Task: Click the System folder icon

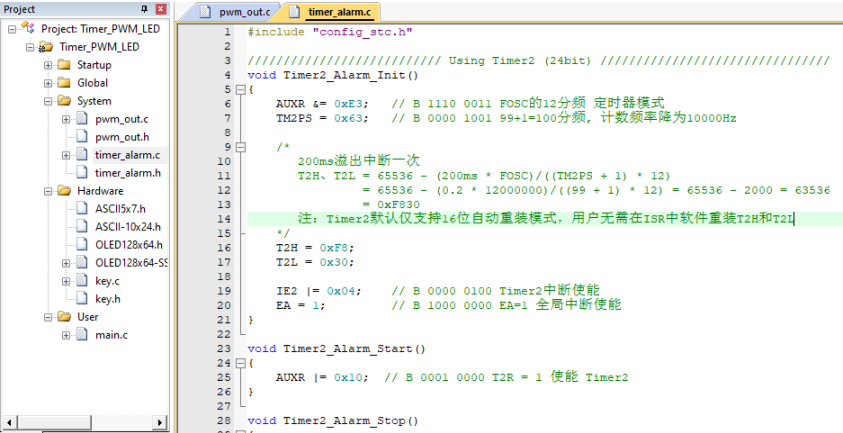Action: tap(64, 101)
